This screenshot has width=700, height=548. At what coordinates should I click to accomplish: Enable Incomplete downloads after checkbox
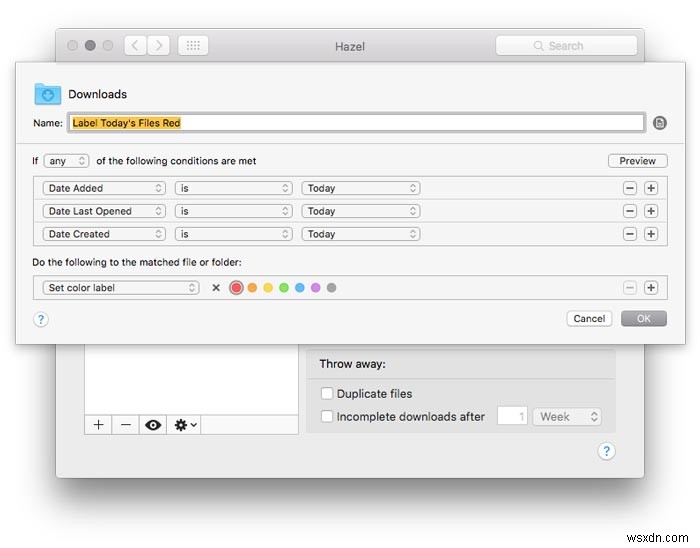click(327, 416)
